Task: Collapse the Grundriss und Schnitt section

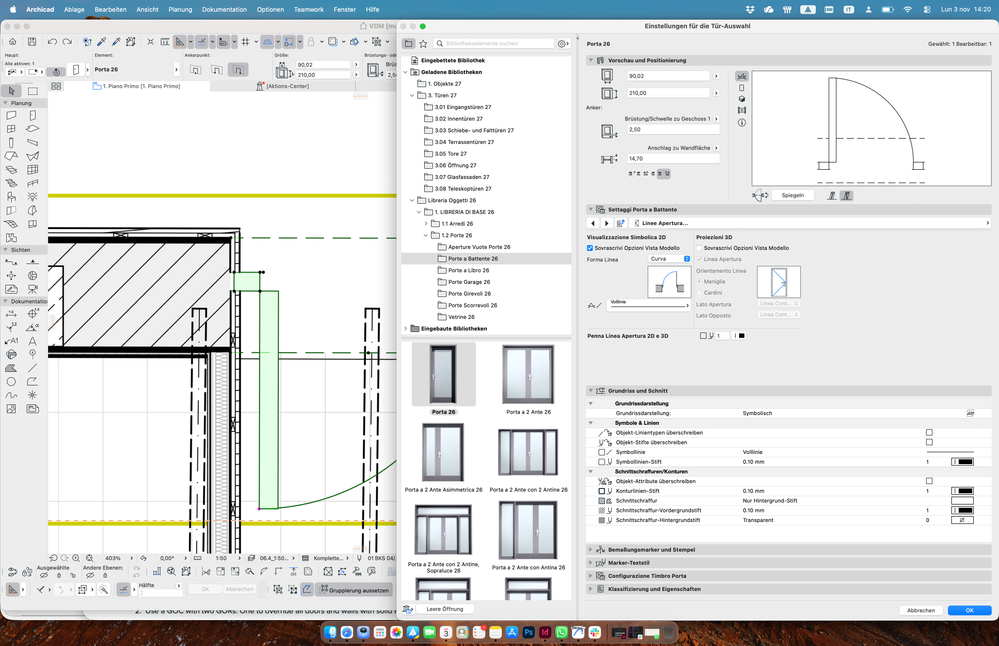Action: click(591, 392)
